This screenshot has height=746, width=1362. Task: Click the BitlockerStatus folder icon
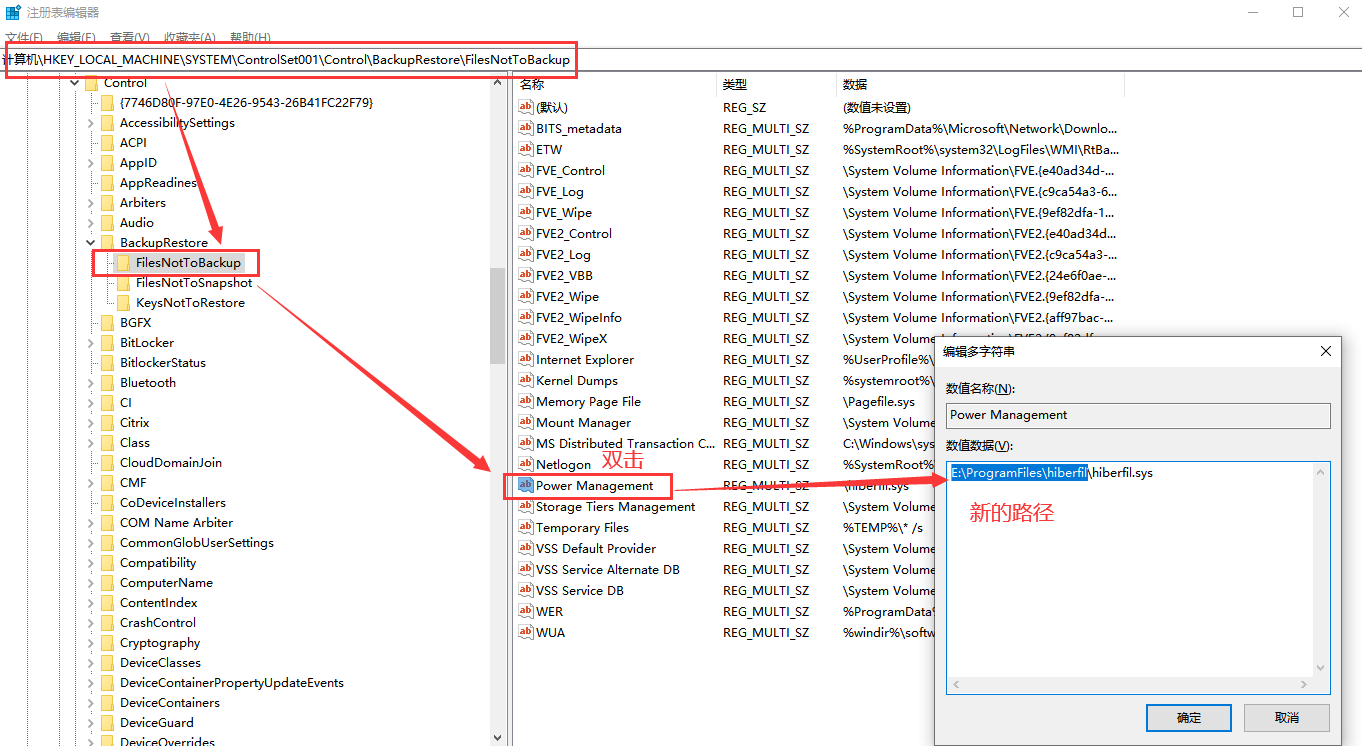(x=107, y=363)
